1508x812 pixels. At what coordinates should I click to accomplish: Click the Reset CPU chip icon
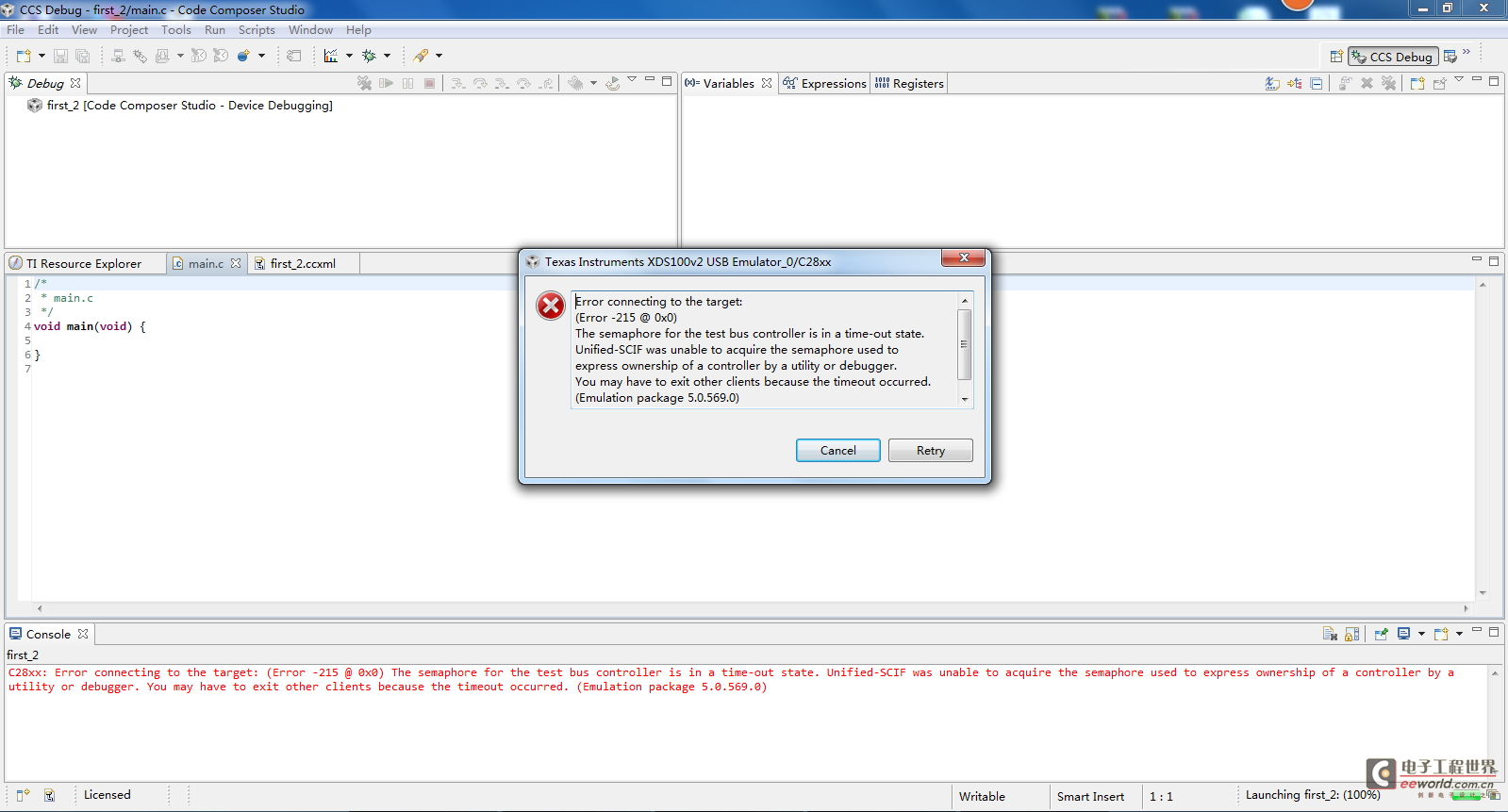575,84
